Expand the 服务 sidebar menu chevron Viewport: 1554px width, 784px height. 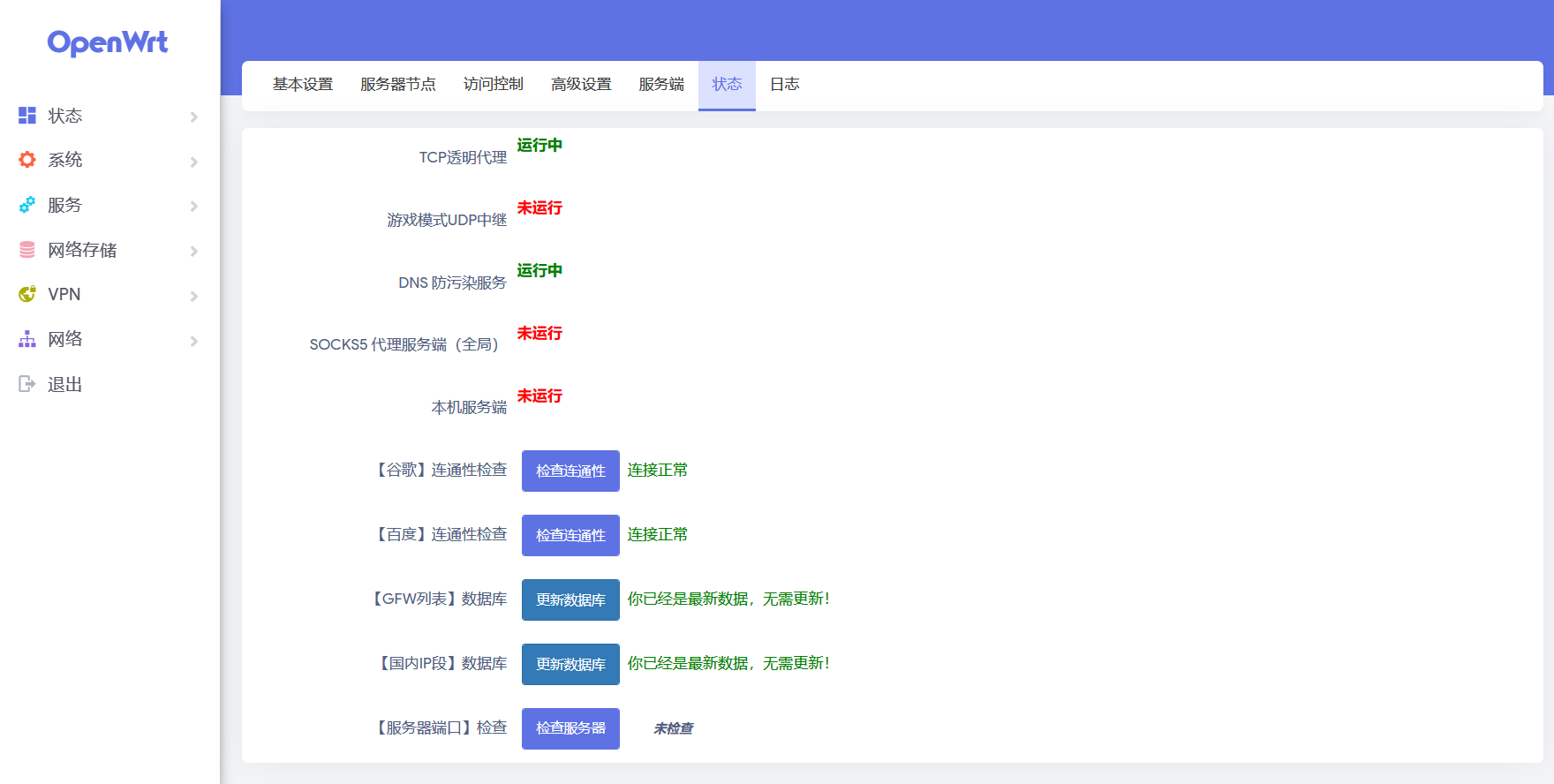click(x=194, y=206)
